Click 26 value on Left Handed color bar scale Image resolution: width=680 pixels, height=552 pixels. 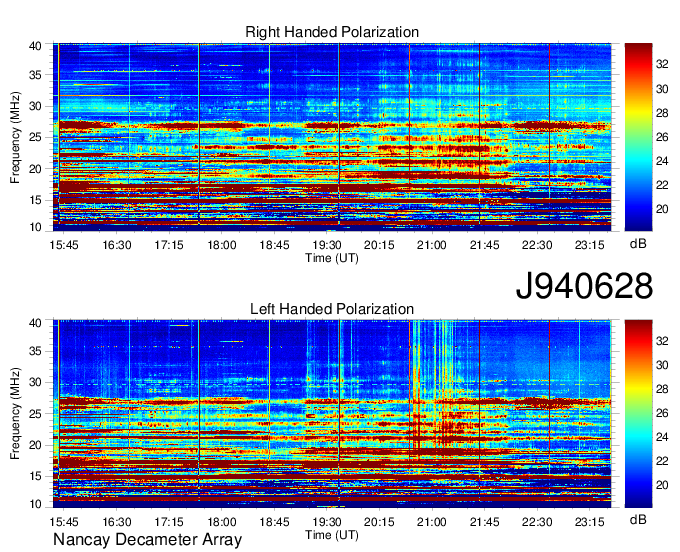pos(662,413)
